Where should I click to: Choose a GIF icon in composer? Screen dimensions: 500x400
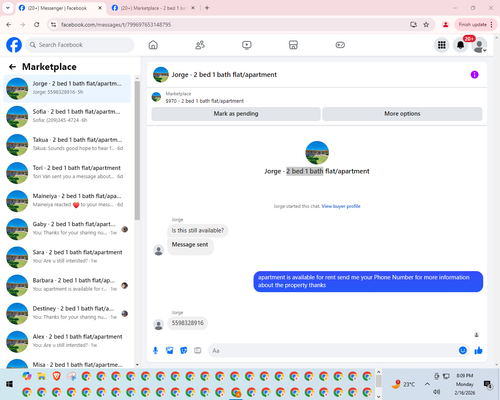[198, 350]
